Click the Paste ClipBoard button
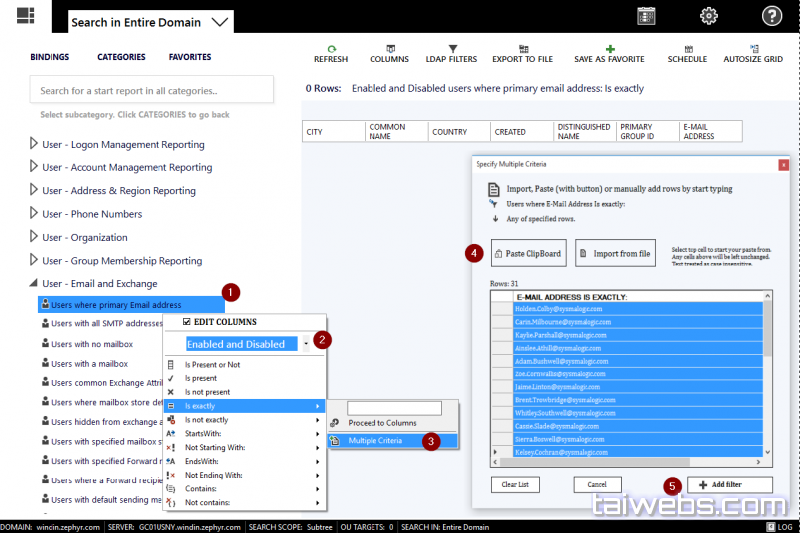The width and height of the screenshot is (800, 533). tap(528, 254)
